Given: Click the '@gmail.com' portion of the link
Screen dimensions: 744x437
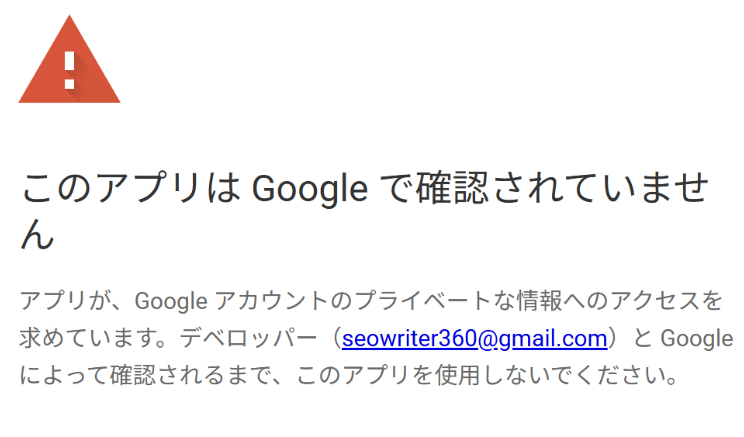Looking at the screenshot, I should (542, 339).
